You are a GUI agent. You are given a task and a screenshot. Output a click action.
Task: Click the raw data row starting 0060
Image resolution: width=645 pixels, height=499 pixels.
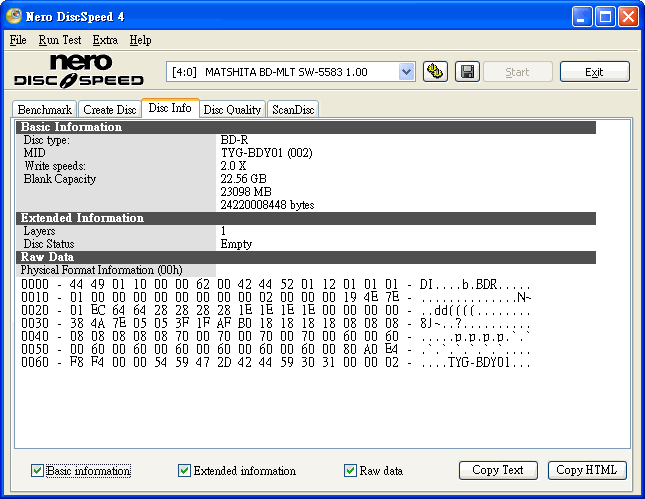tap(276, 362)
